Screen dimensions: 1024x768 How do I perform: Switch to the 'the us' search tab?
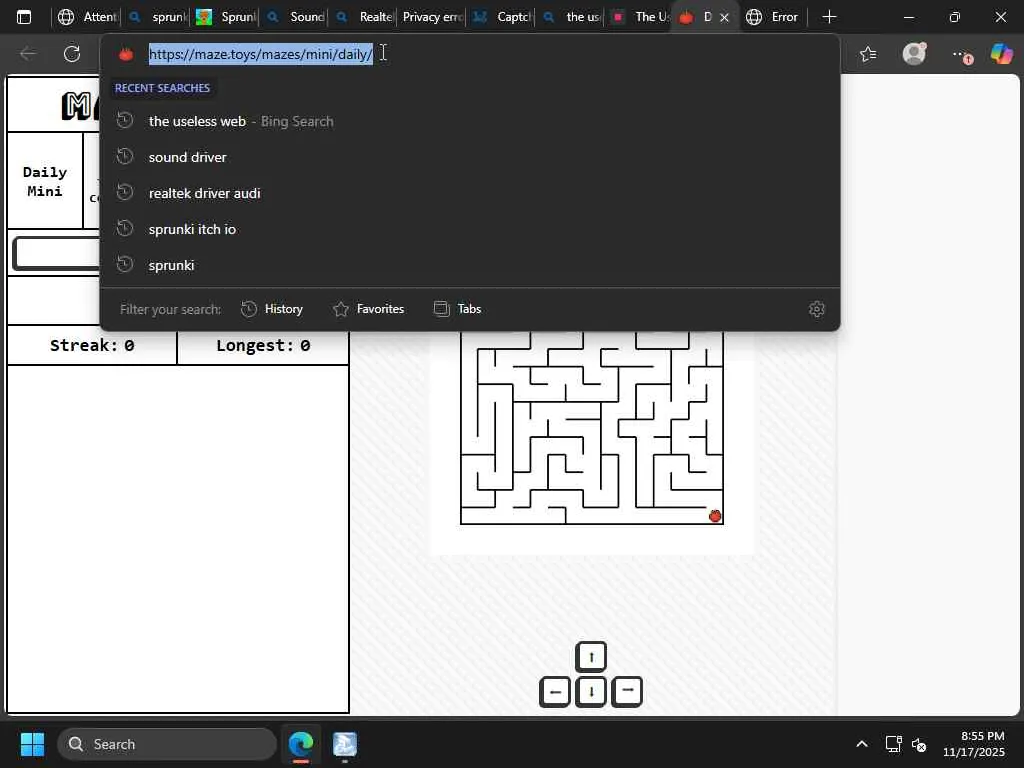[572, 17]
